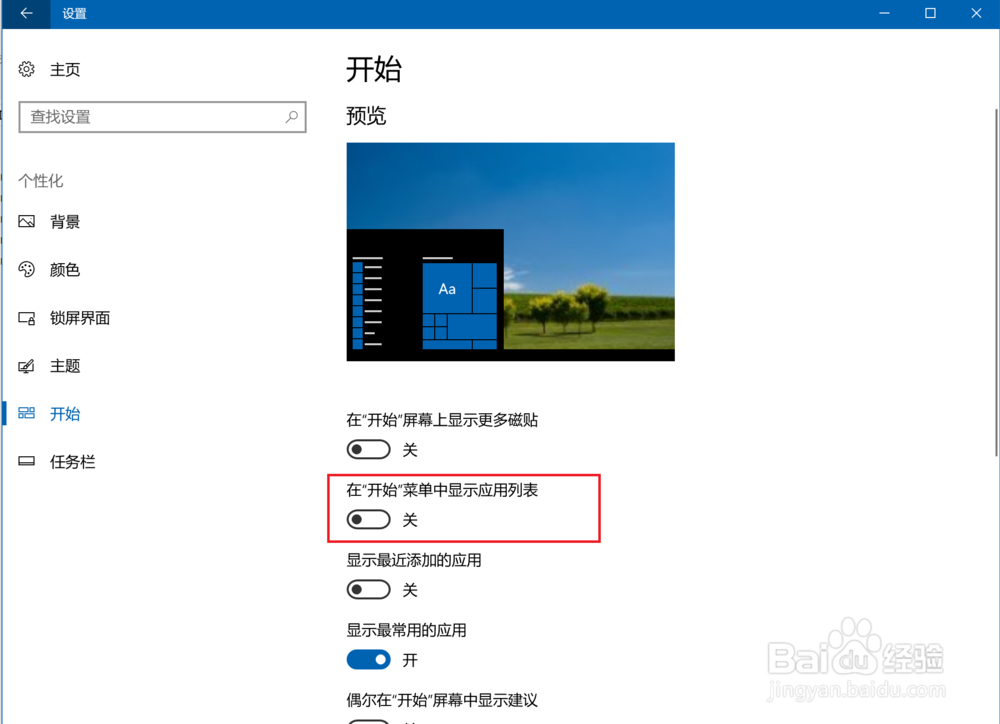
Task: Toggle 显示最近添加的应用 on
Action: pyautogui.click(x=368, y=589)
